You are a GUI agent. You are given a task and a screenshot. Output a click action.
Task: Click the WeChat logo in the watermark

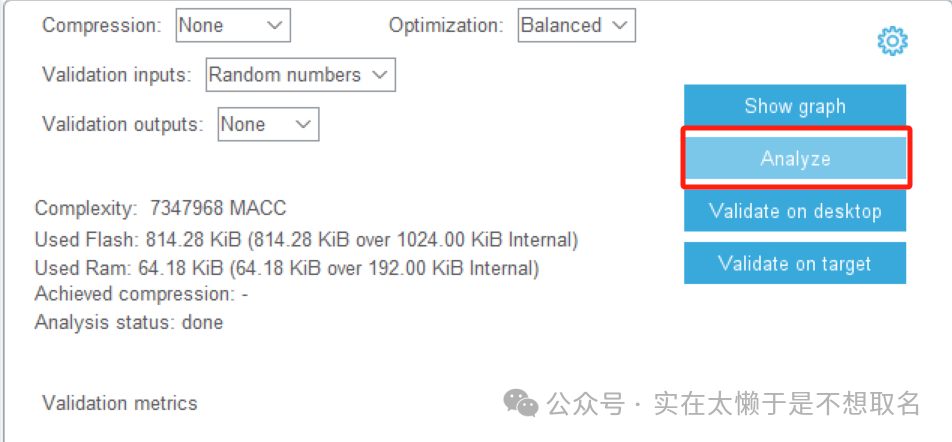coord(520,403)
